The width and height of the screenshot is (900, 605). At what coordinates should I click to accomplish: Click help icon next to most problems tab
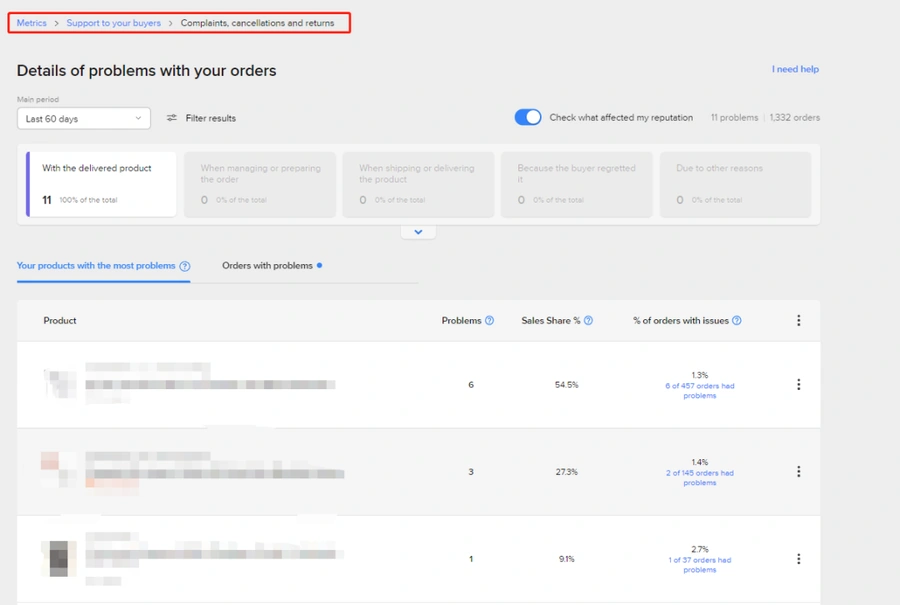click(x=185, y=266)
